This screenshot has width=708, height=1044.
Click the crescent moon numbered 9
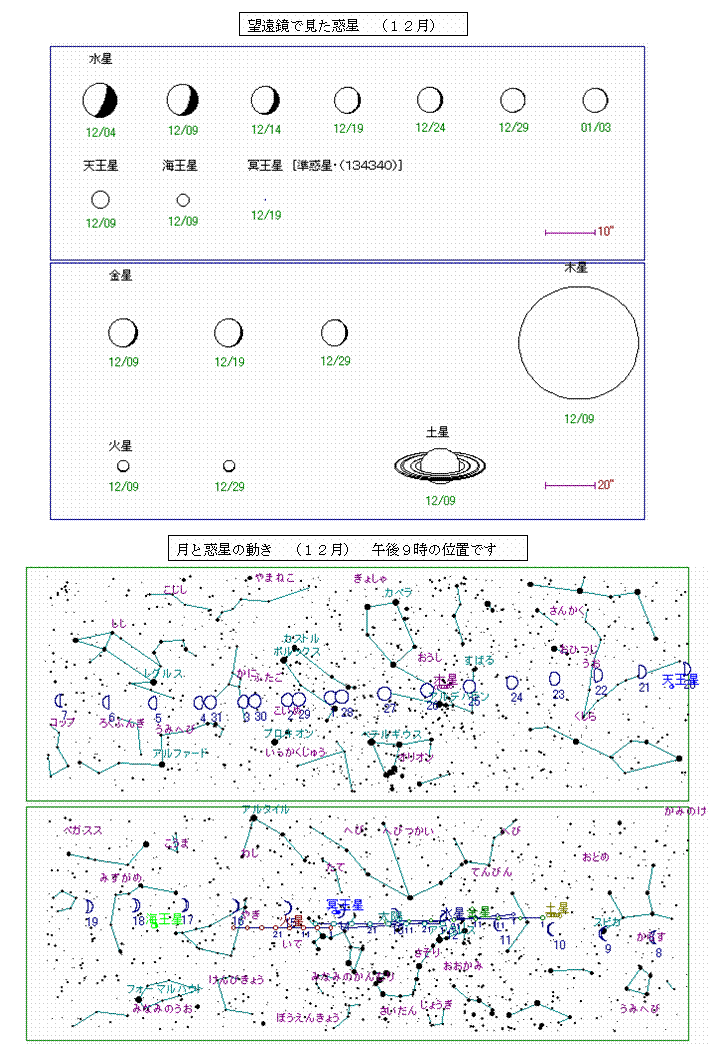pyautogui.click(x=603, y=933)
